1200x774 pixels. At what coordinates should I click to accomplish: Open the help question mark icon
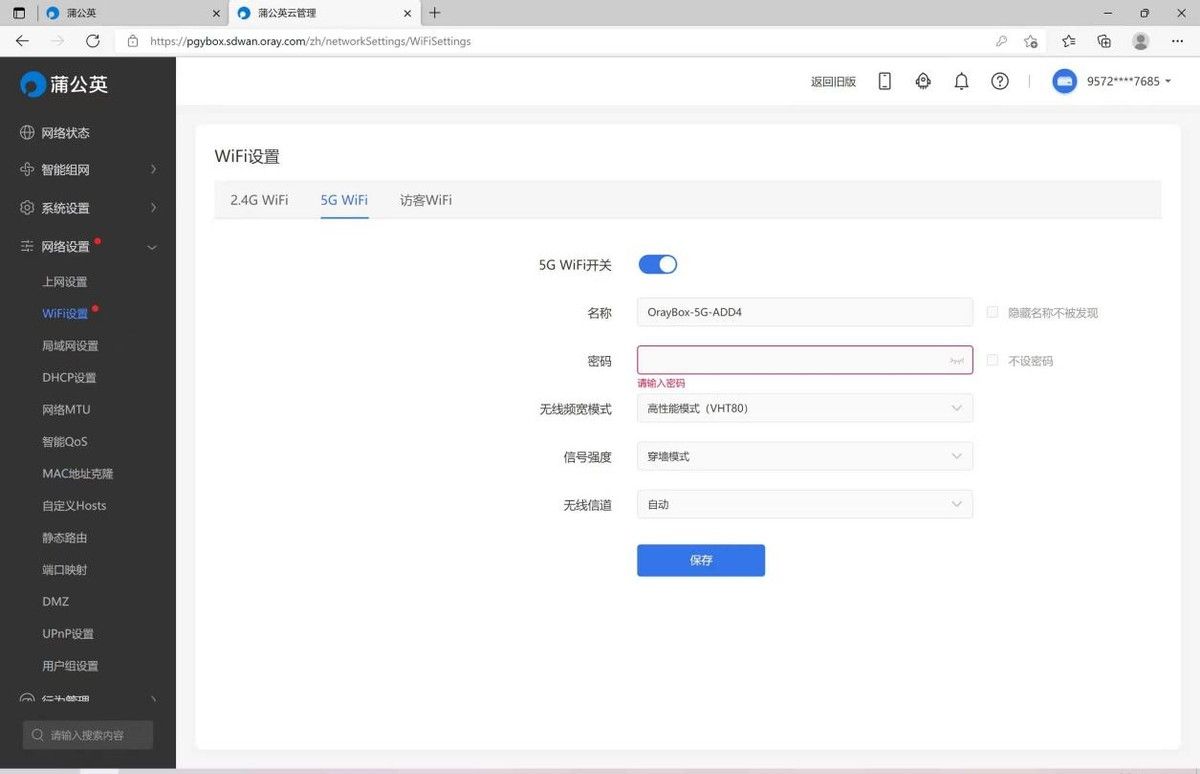tap(1000, 82)
